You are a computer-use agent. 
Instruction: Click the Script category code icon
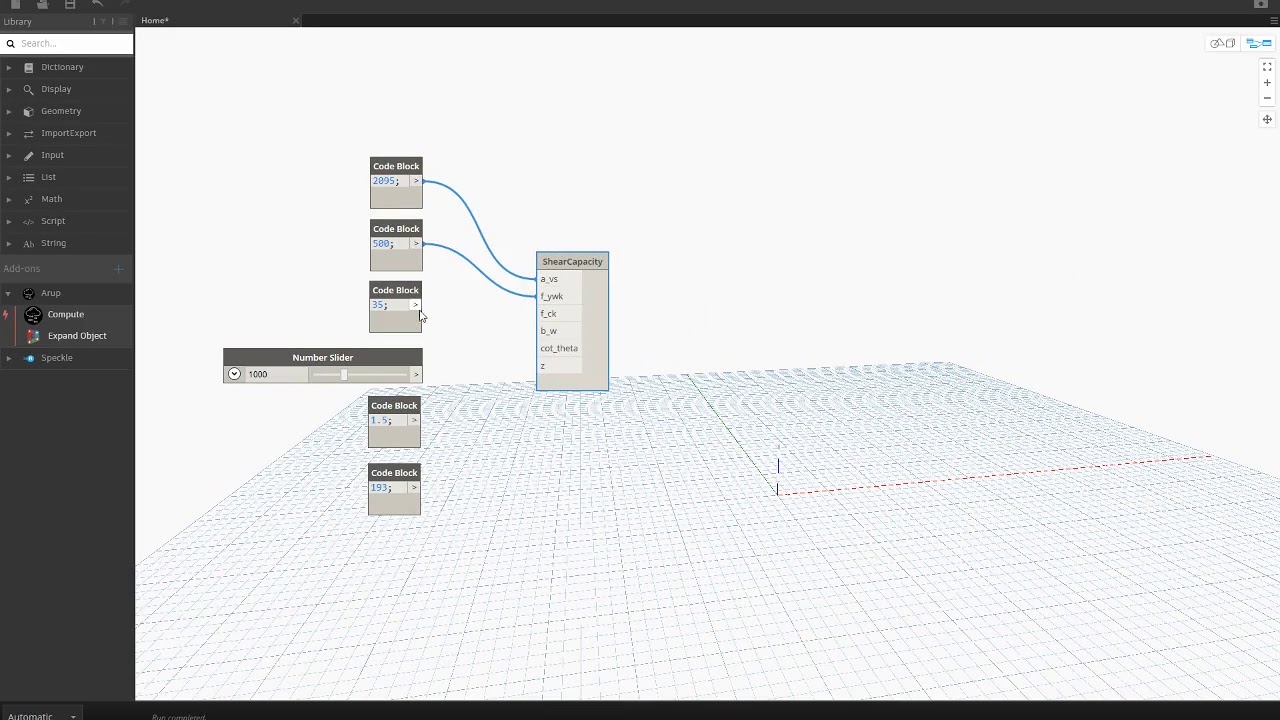tap(28, 221)
